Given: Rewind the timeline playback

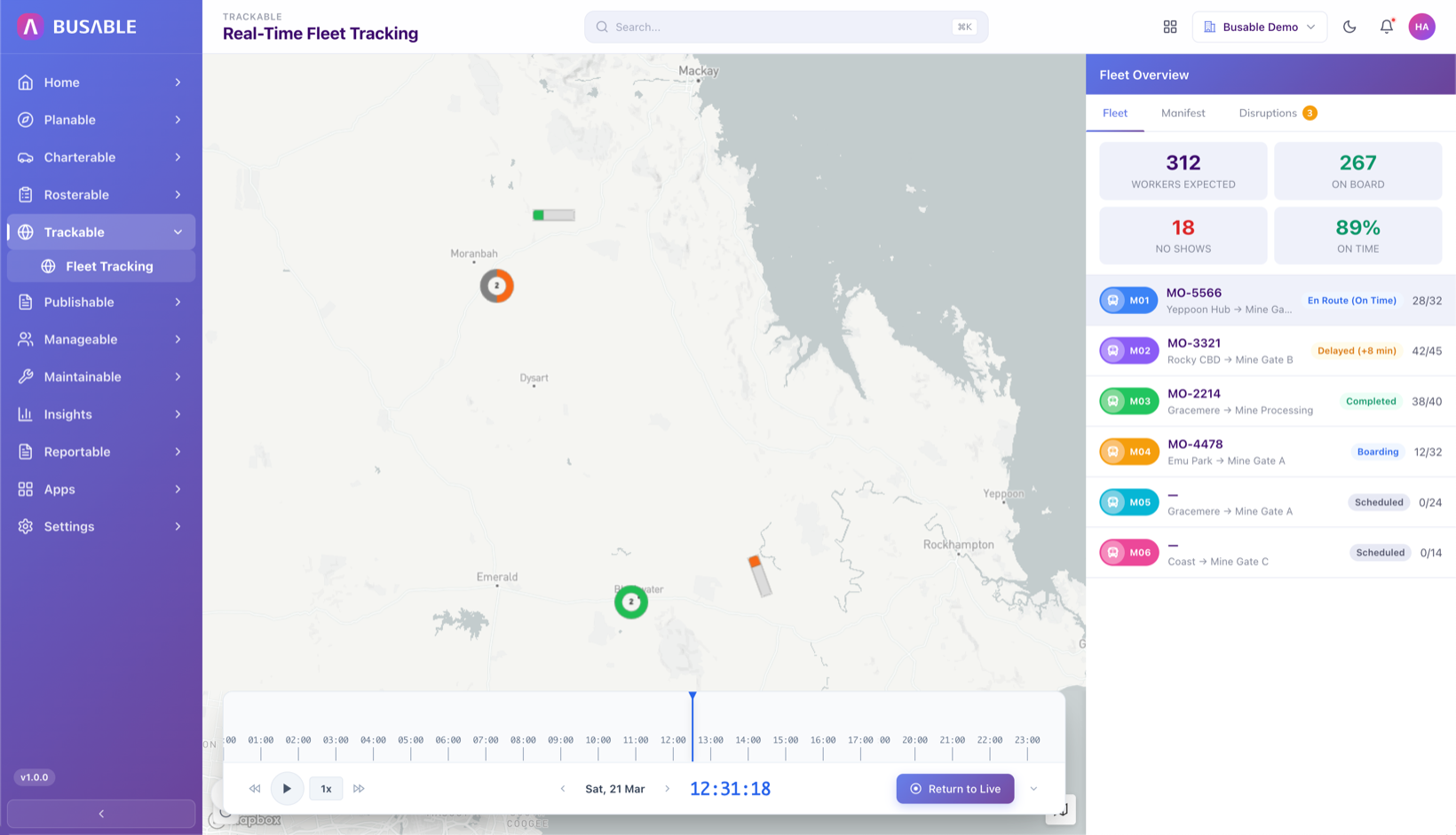Looking at the screenshot, I should pyautogui.click(x=255, y=788).
